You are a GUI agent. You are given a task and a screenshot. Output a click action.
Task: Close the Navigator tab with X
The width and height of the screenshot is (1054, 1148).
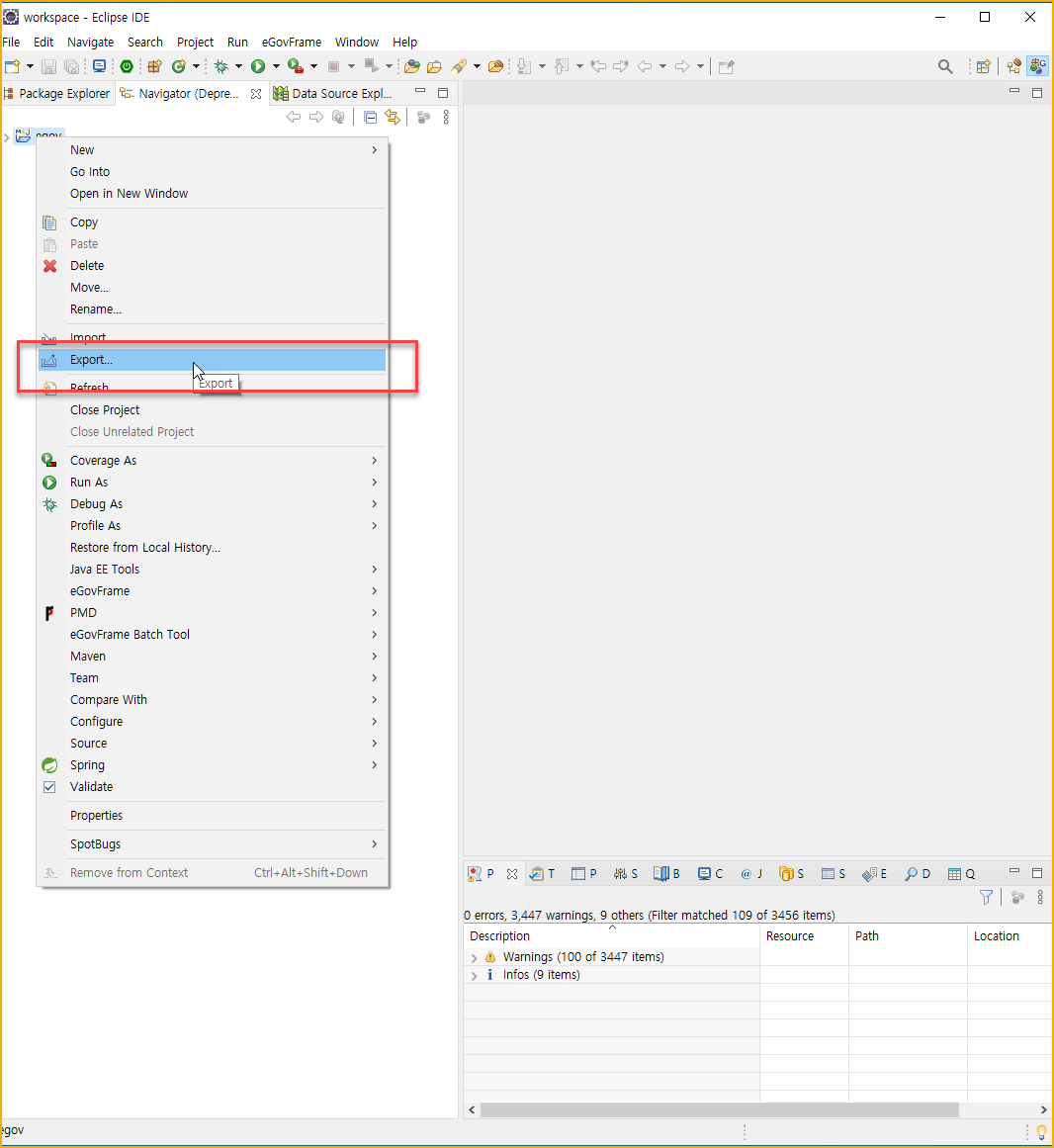[x=255, y=94]
